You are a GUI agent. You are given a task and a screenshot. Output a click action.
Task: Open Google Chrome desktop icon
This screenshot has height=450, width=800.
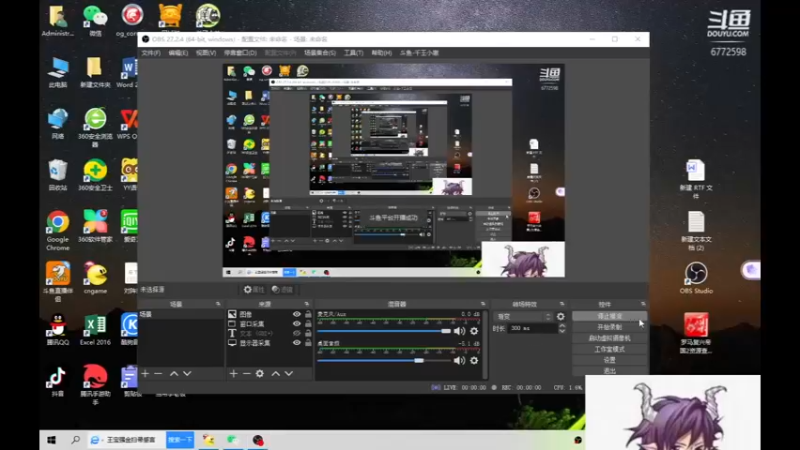click(58, 230)
